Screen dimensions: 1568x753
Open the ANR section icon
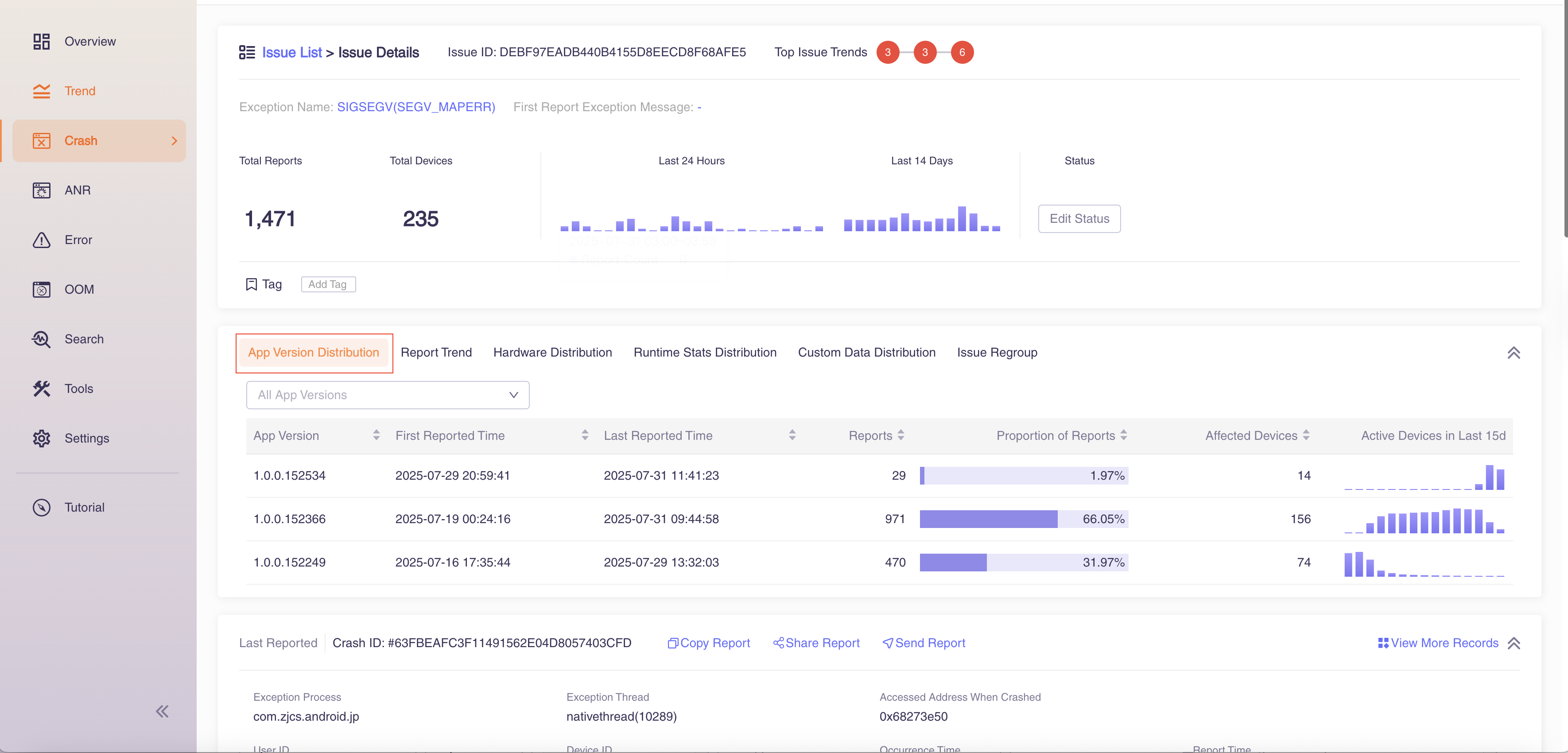click(41, 190)
